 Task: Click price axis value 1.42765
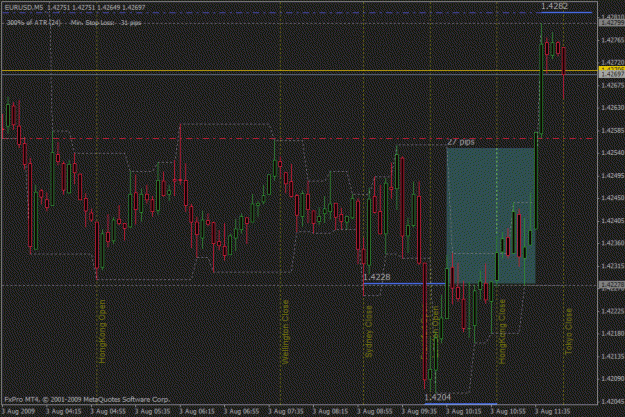coord(613,40)
